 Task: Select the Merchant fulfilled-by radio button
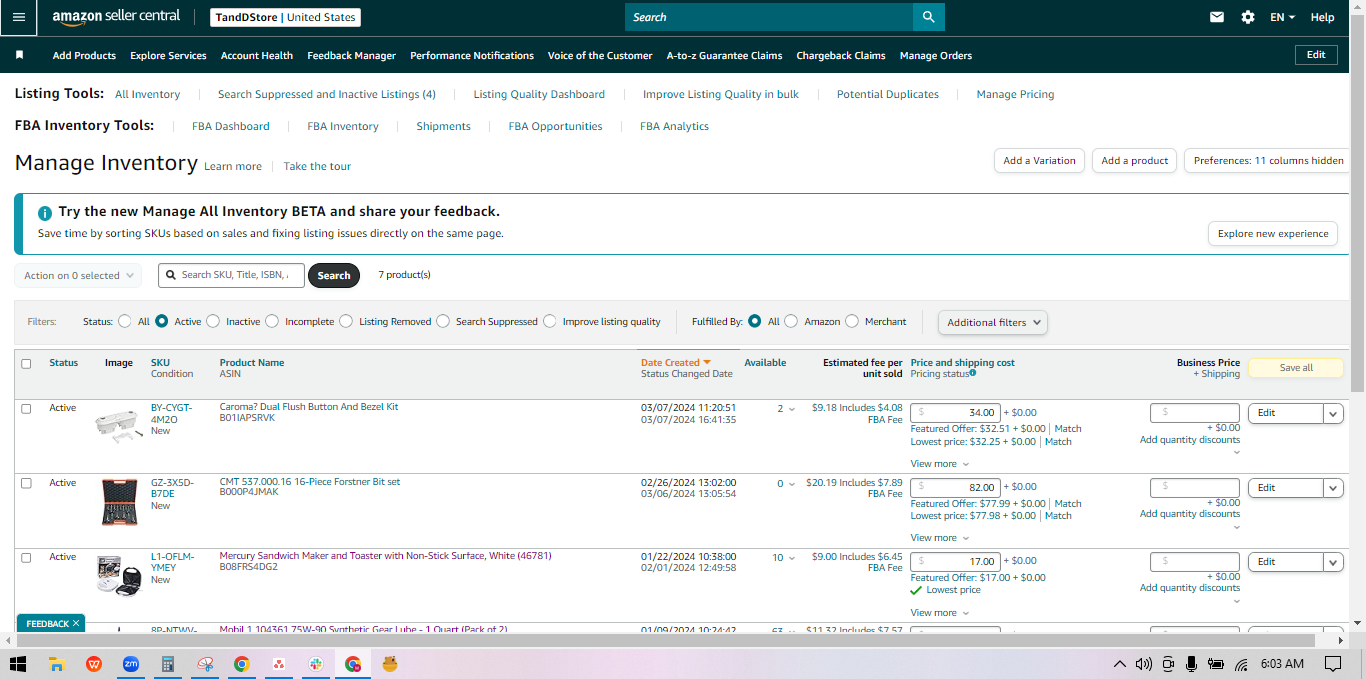(852, 321)
